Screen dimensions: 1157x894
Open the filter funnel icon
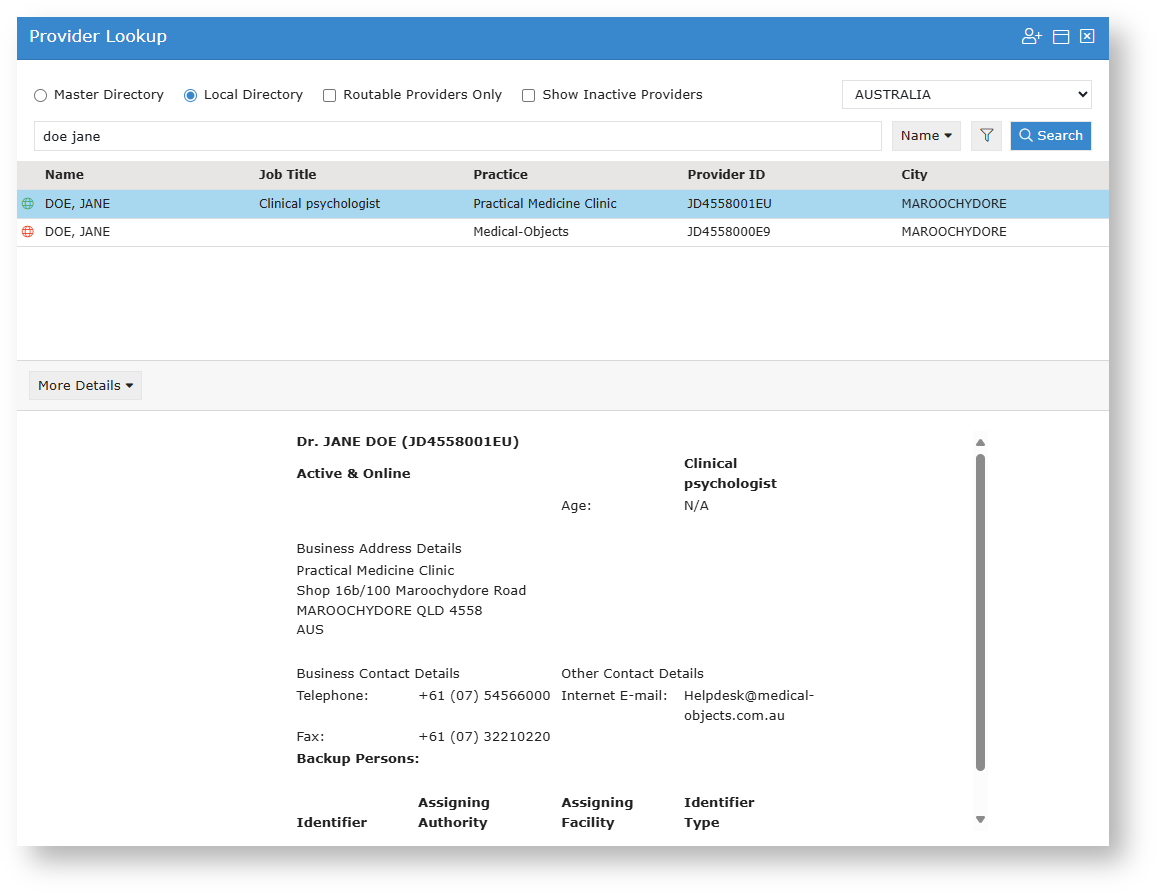[x=986, y=136]
